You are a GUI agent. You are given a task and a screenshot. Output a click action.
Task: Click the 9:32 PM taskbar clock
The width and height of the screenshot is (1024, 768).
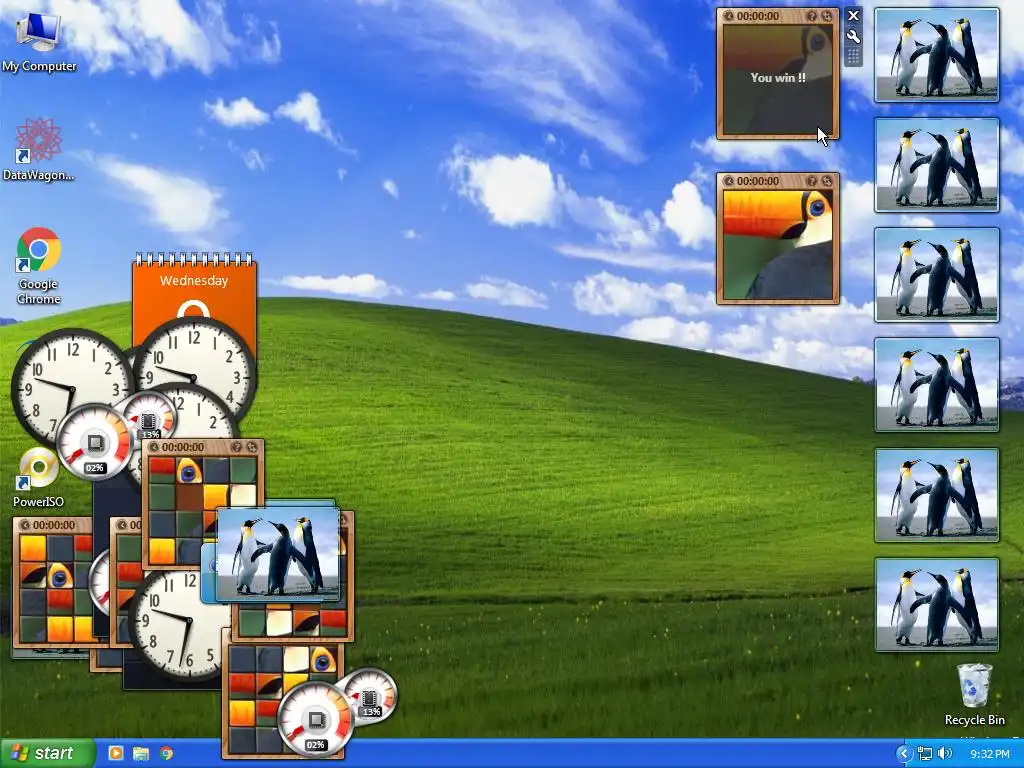(989, 754)
